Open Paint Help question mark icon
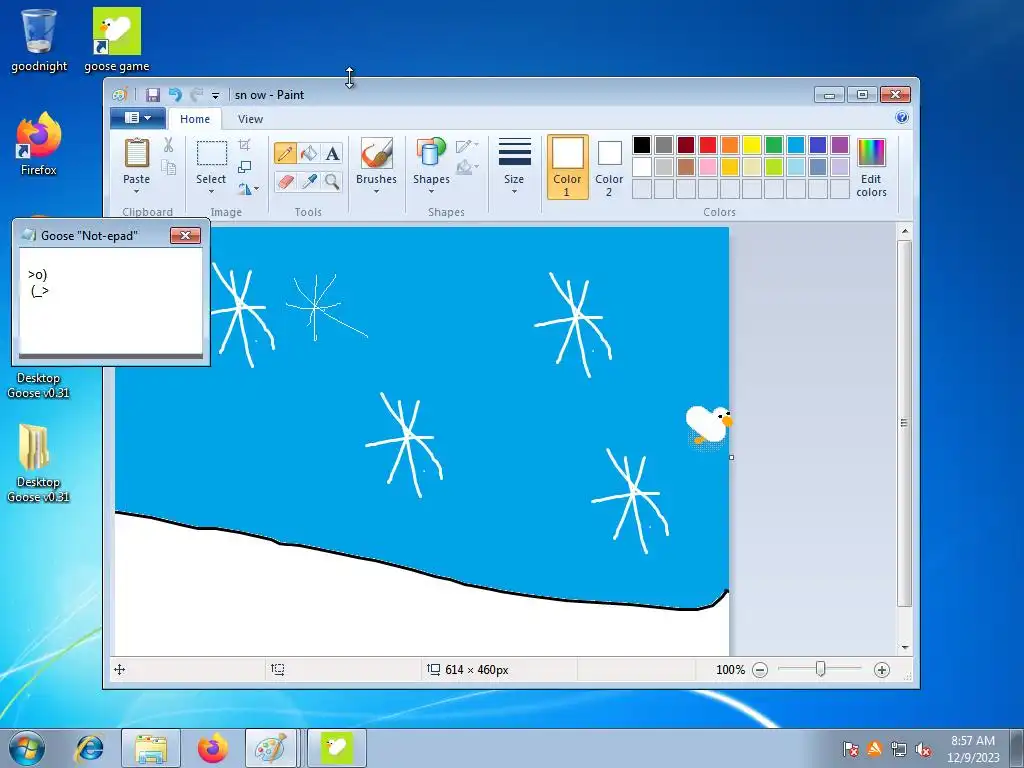This screenshot has width=1024, height=768. click(x=902, y=118)
